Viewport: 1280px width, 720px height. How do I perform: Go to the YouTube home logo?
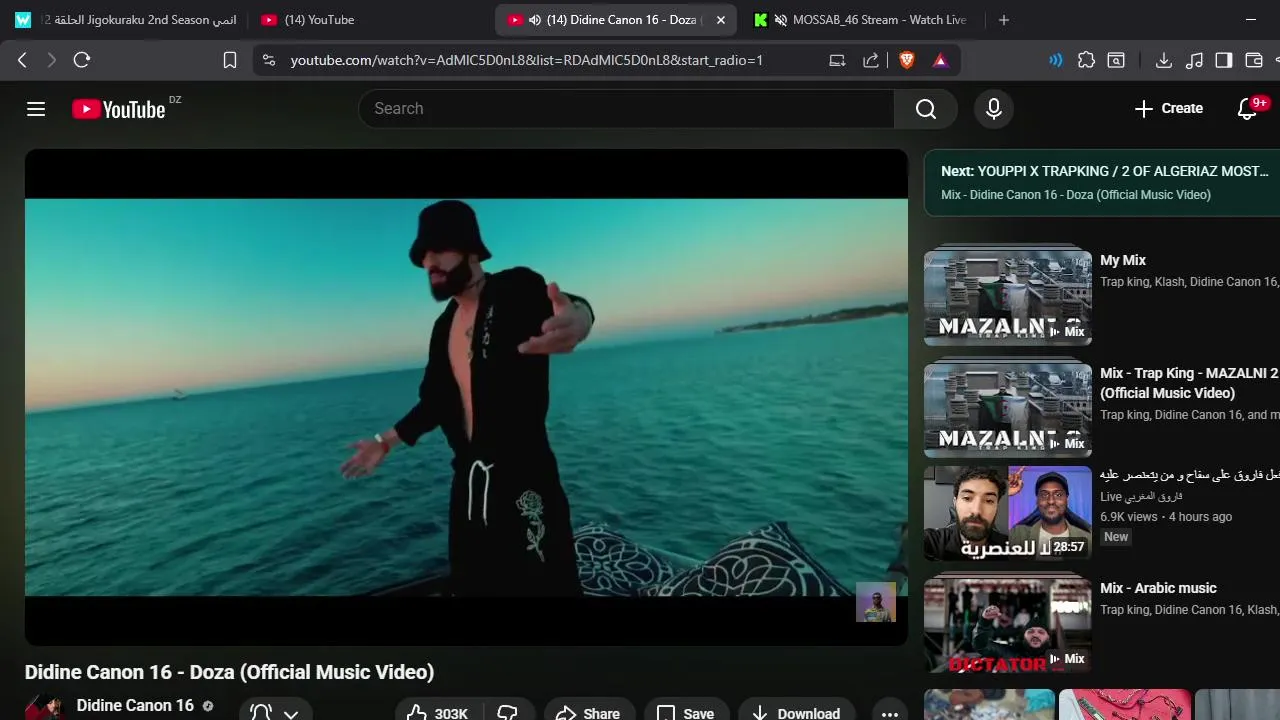(119, 109)
